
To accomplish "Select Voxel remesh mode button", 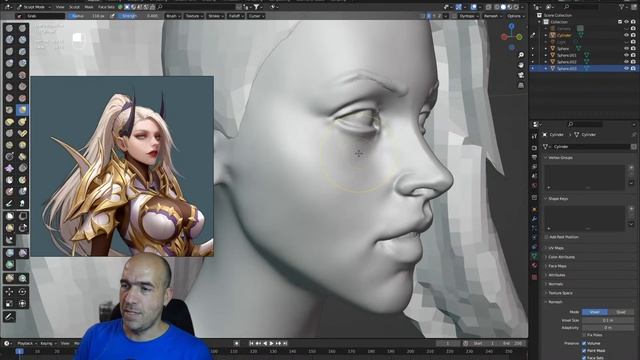I will click(595, 312).
